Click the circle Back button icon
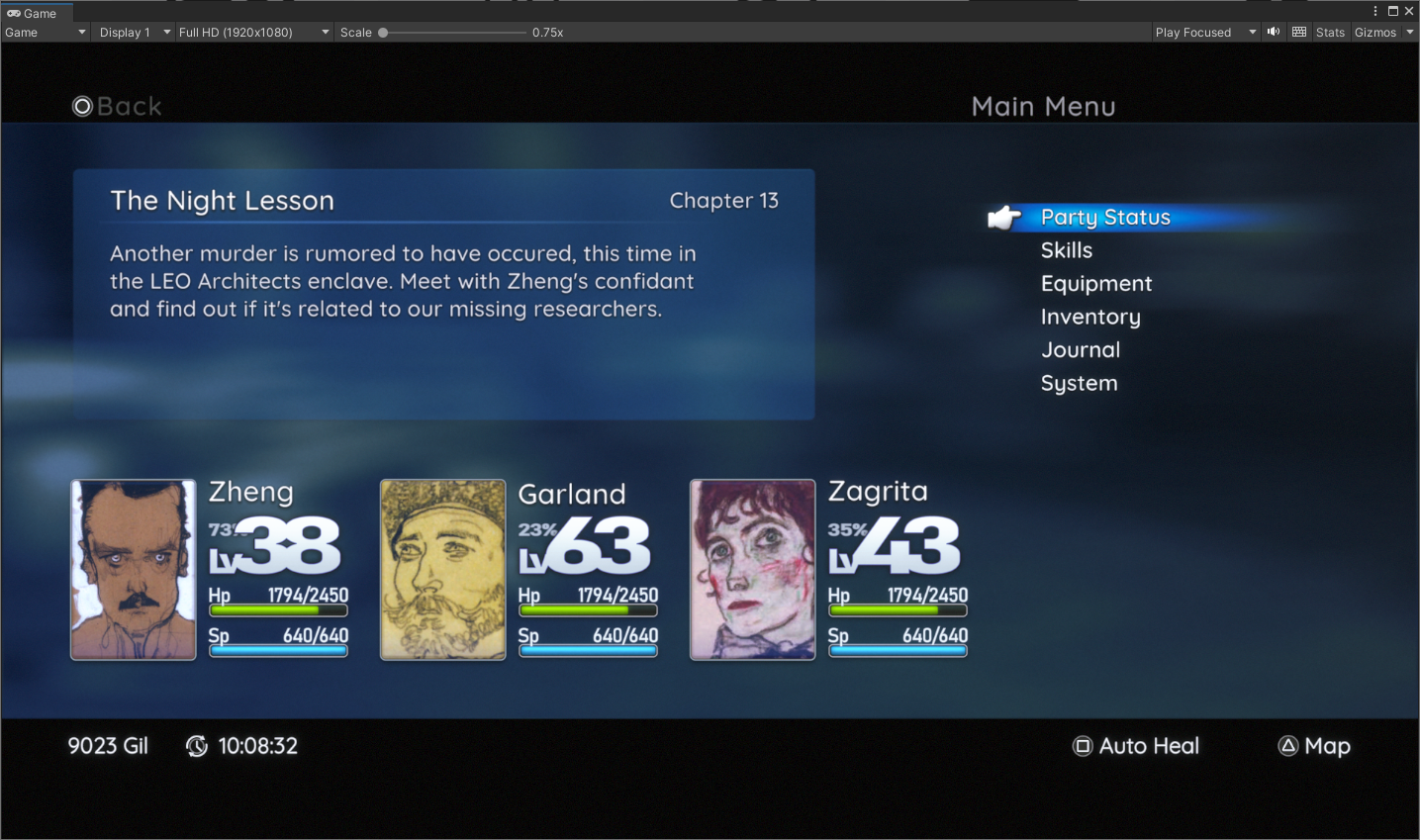Image resolution: width=1420 pixels, height=840 pixels. point(82,106)
